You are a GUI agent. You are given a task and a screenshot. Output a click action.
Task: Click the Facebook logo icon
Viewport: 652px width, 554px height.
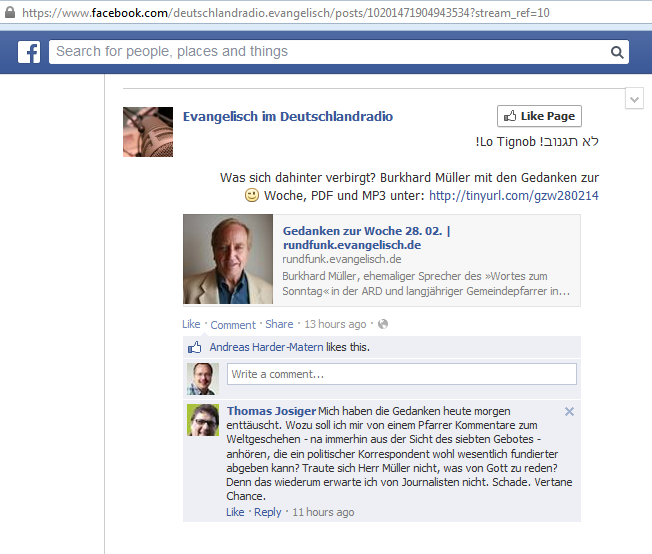pos(29,52)
